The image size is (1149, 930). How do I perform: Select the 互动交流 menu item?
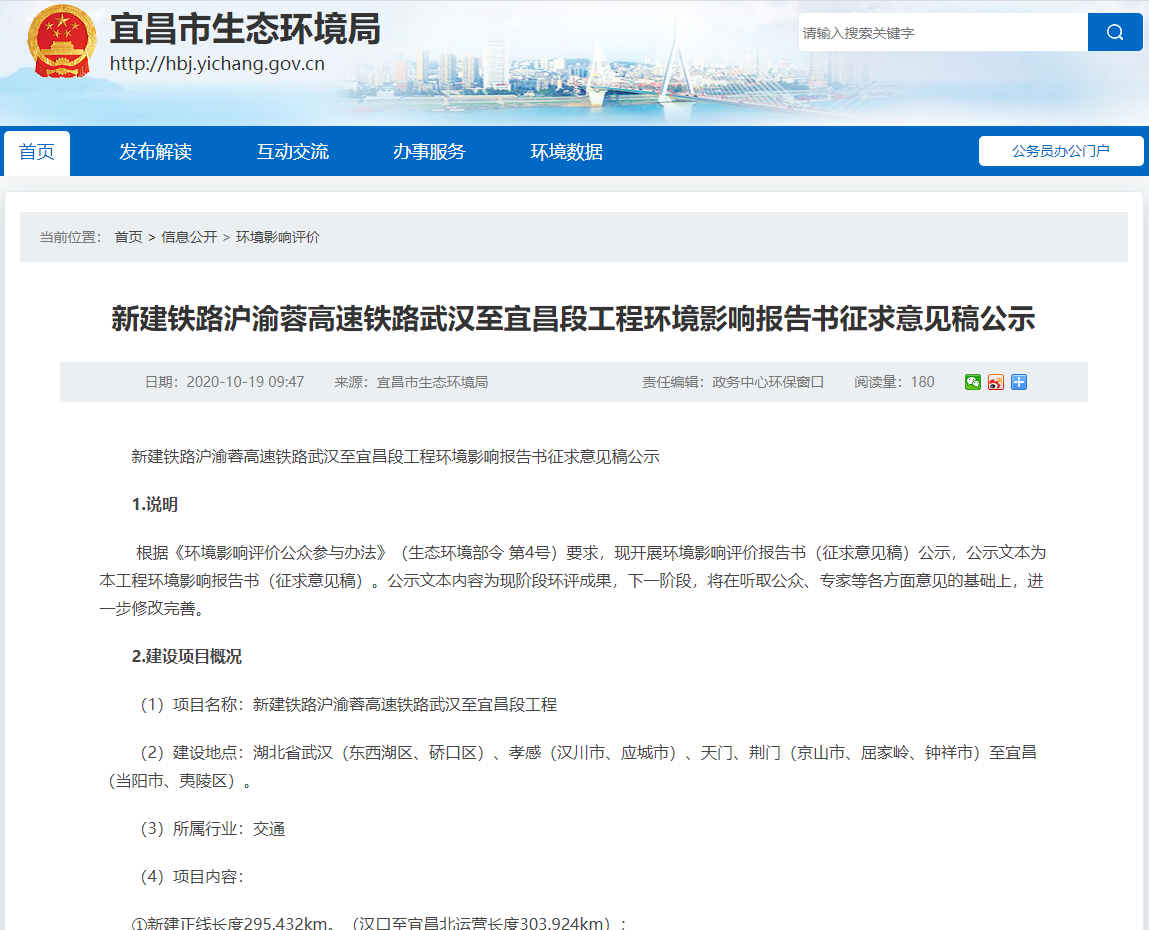(x=292, y=152)
